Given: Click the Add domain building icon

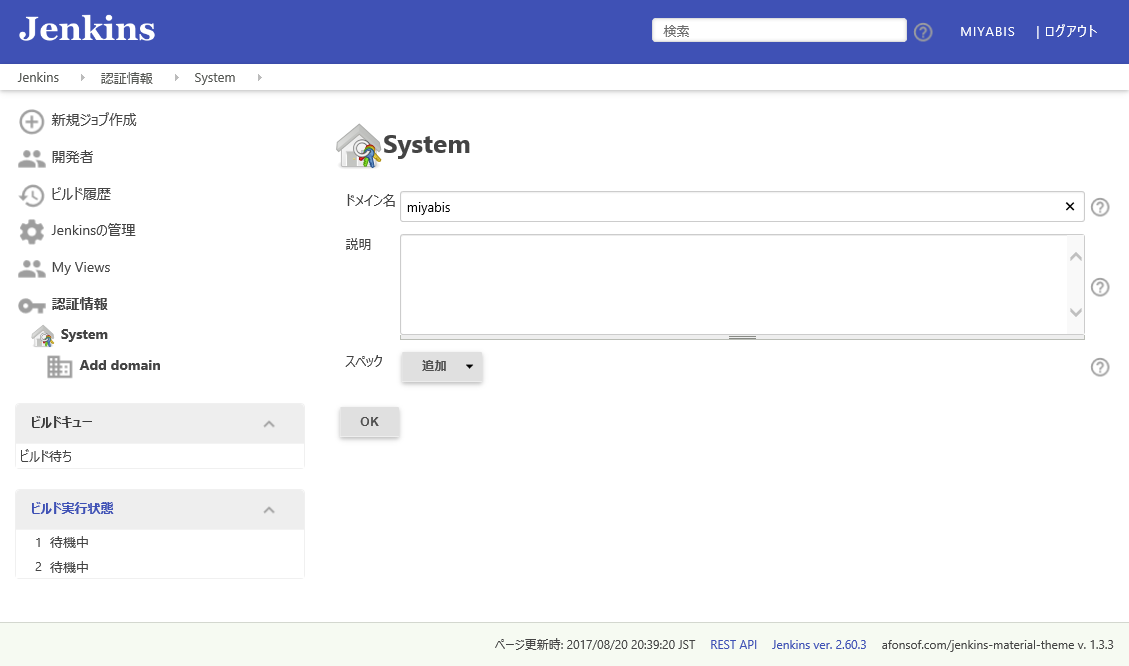Looking at the screenshot, I should tap(59, 366).
